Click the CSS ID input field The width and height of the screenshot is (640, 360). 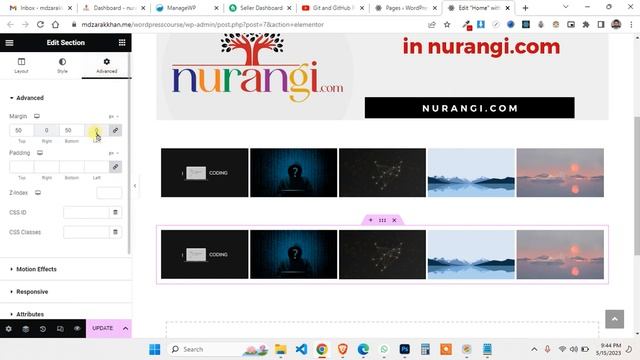coord(86,212)
